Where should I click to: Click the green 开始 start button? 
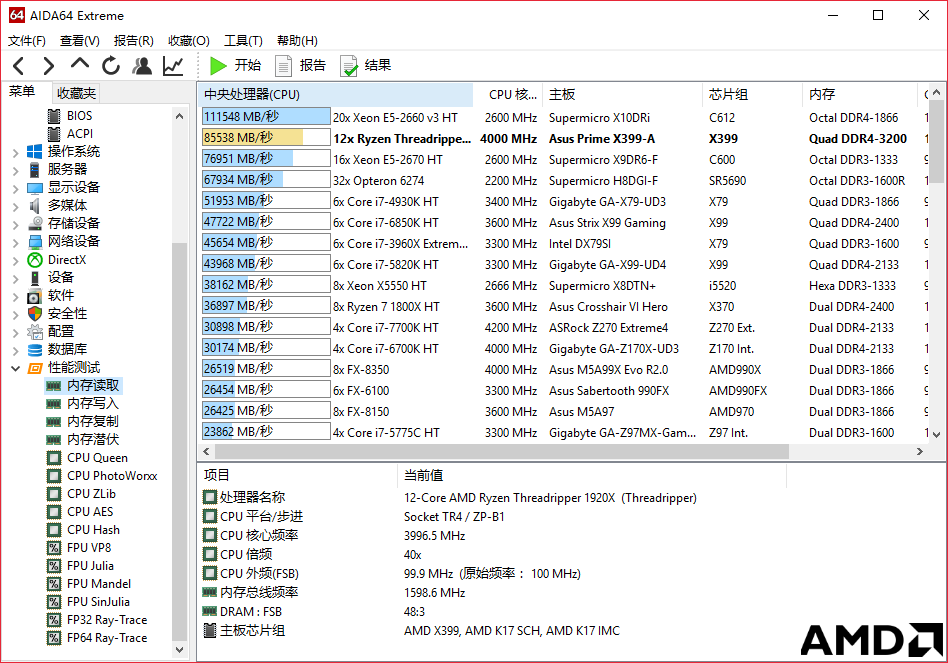[x=235, y=65]
